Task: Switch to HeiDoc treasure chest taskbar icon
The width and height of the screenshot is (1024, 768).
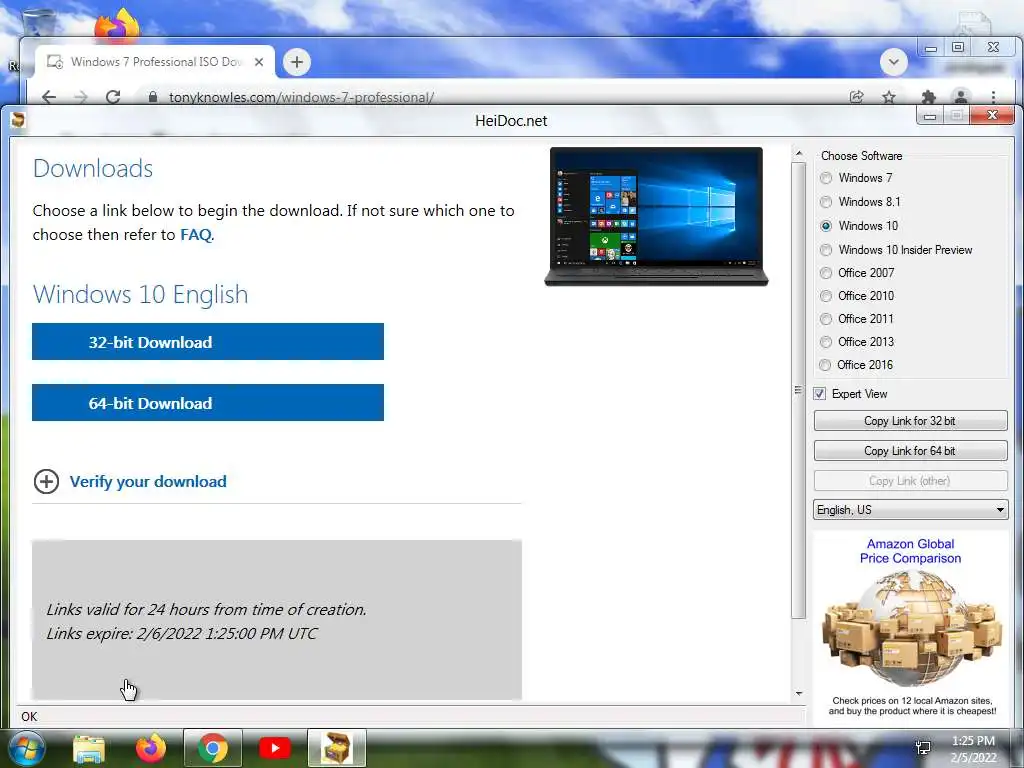Action: [337, 748]
